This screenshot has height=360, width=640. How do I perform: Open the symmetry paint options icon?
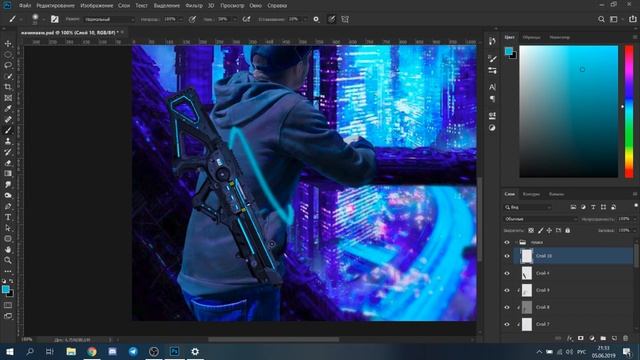[x=345, y=19]
